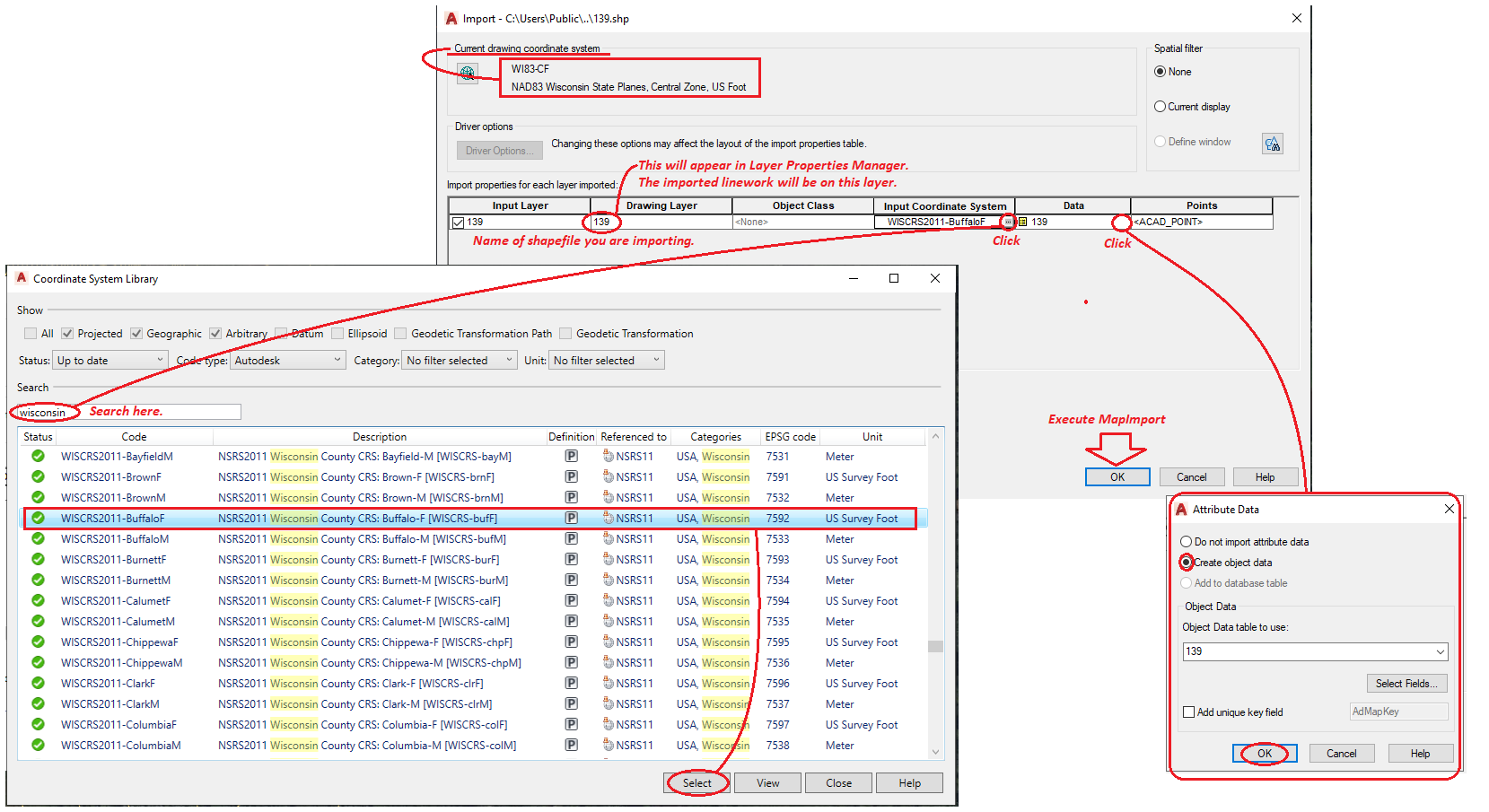The height and width of the screenshot is (812, 1489).
Task: Click the globe icon beside the current coordinate system
Action: [468, 74]
